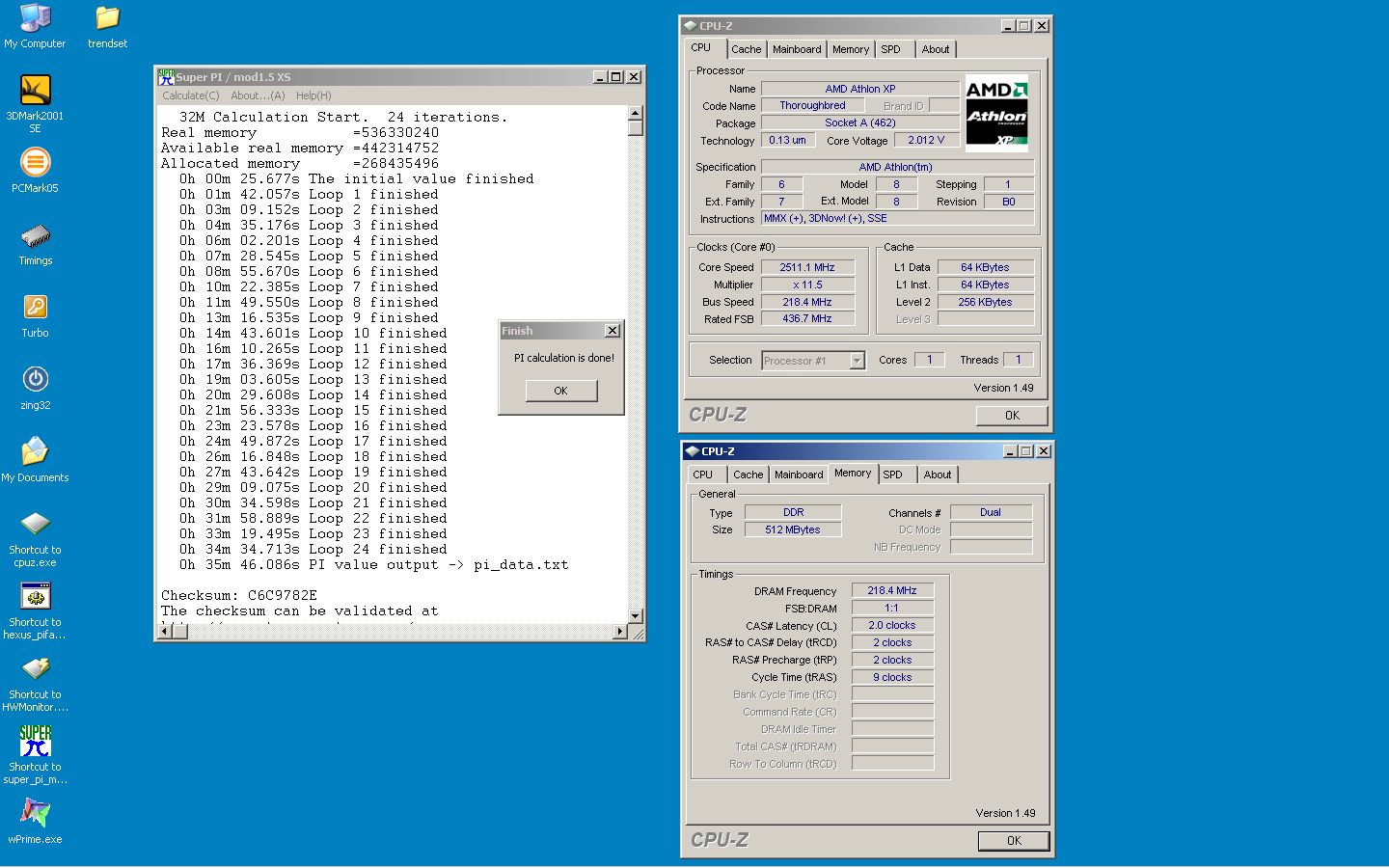This screenshot has height=868, width=1389.
Task: Confirm the PI calculation is done dialog
Action: [560, 391]
